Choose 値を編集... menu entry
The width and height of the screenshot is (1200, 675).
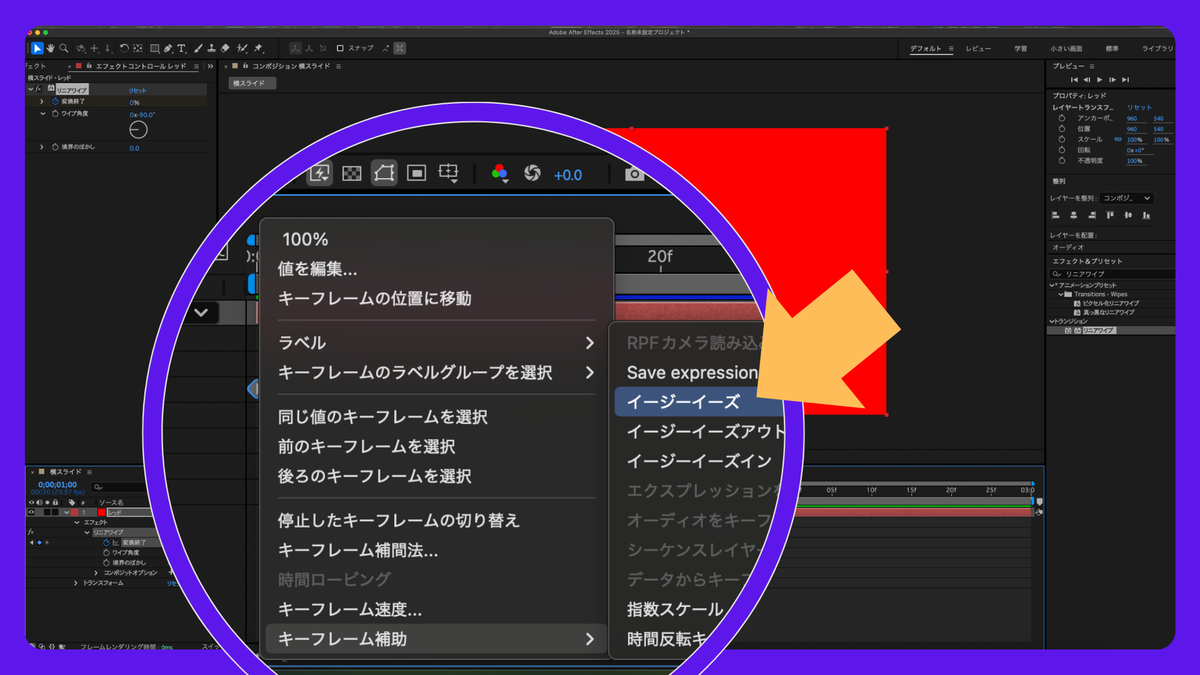tap(317, 269)
